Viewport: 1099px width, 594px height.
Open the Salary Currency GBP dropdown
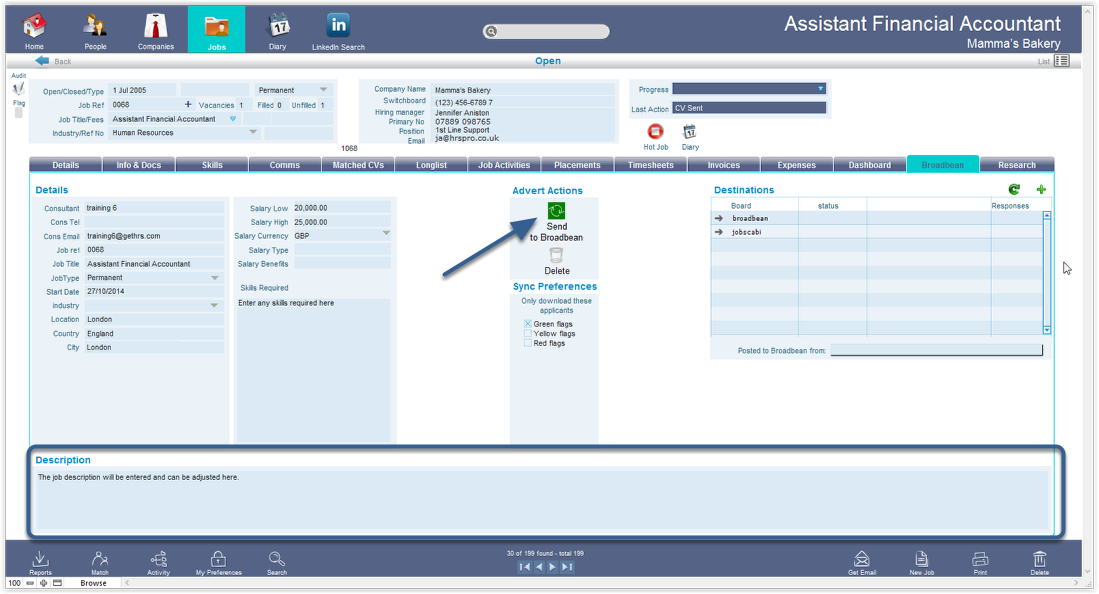click(386, 234)
